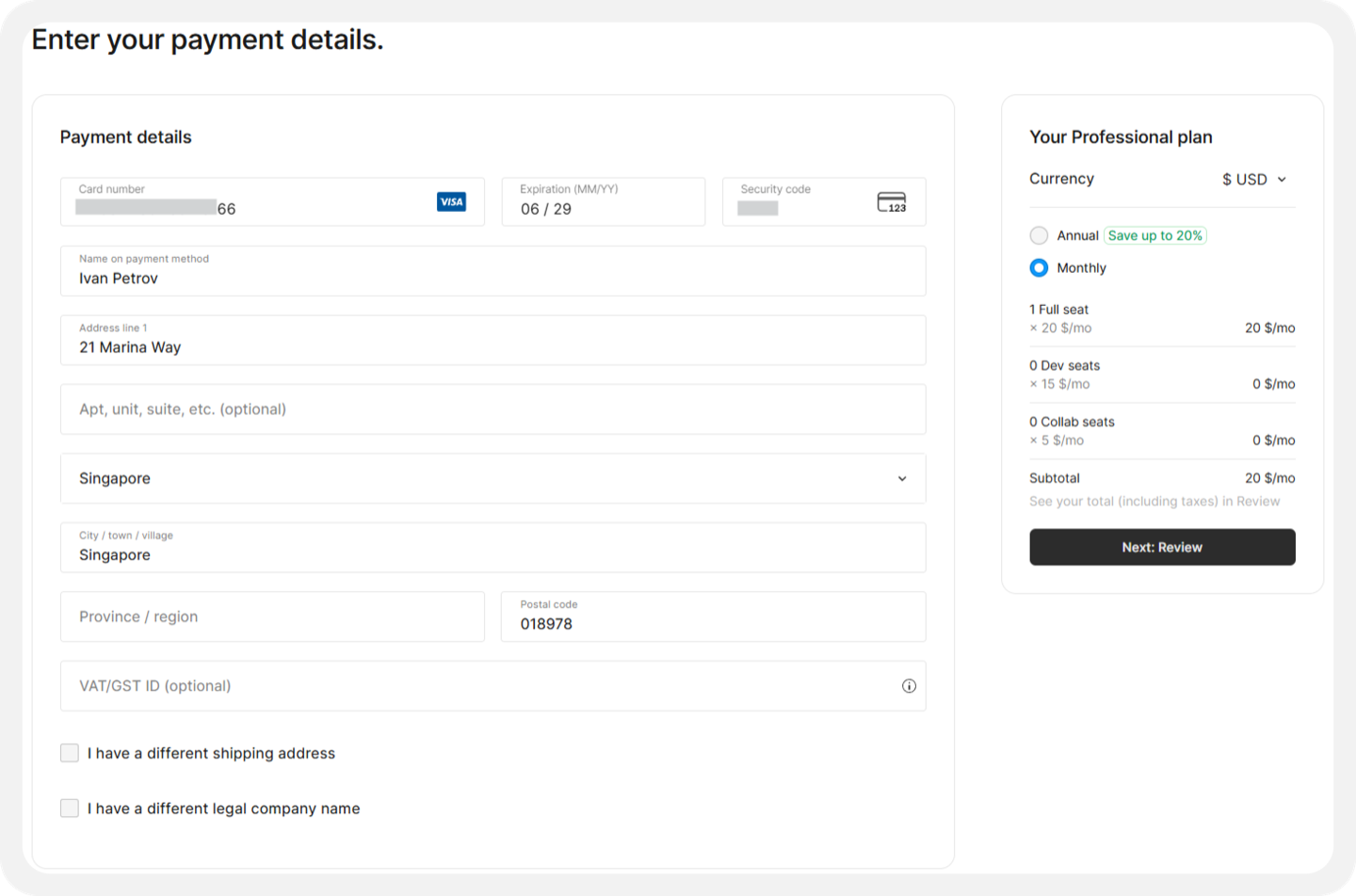This screenshot has height=896, width=1356.
Task: Click the Currency label
Action: (x=1061, y=179)
